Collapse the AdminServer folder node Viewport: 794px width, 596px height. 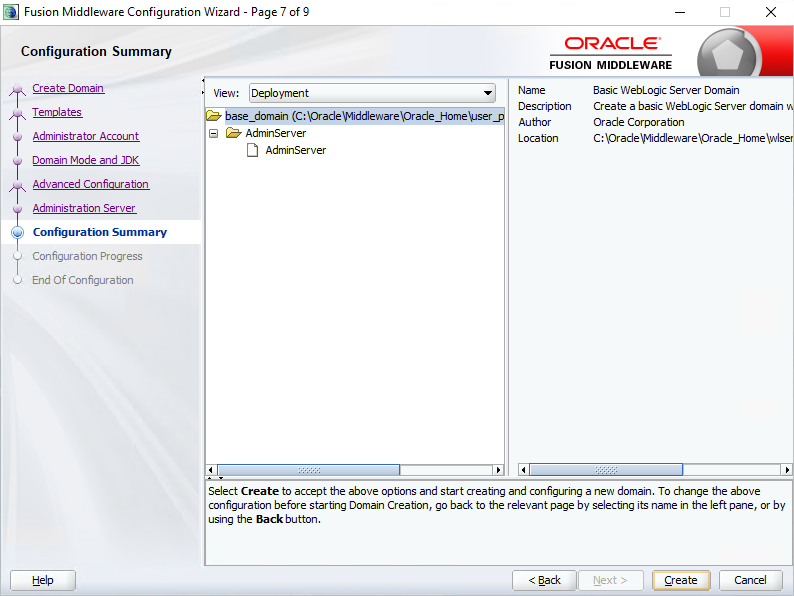coord(214,133)
